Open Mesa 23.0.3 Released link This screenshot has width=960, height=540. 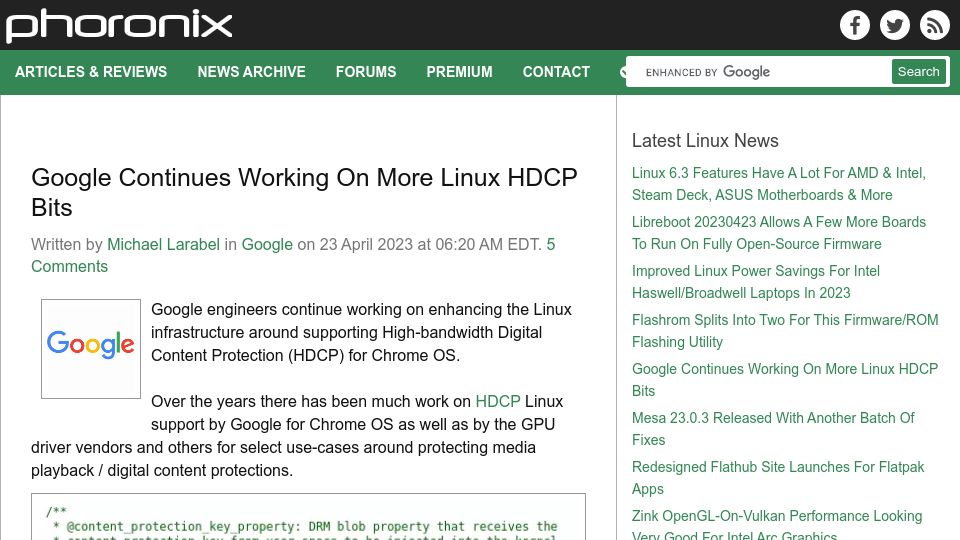coord(773,429)
